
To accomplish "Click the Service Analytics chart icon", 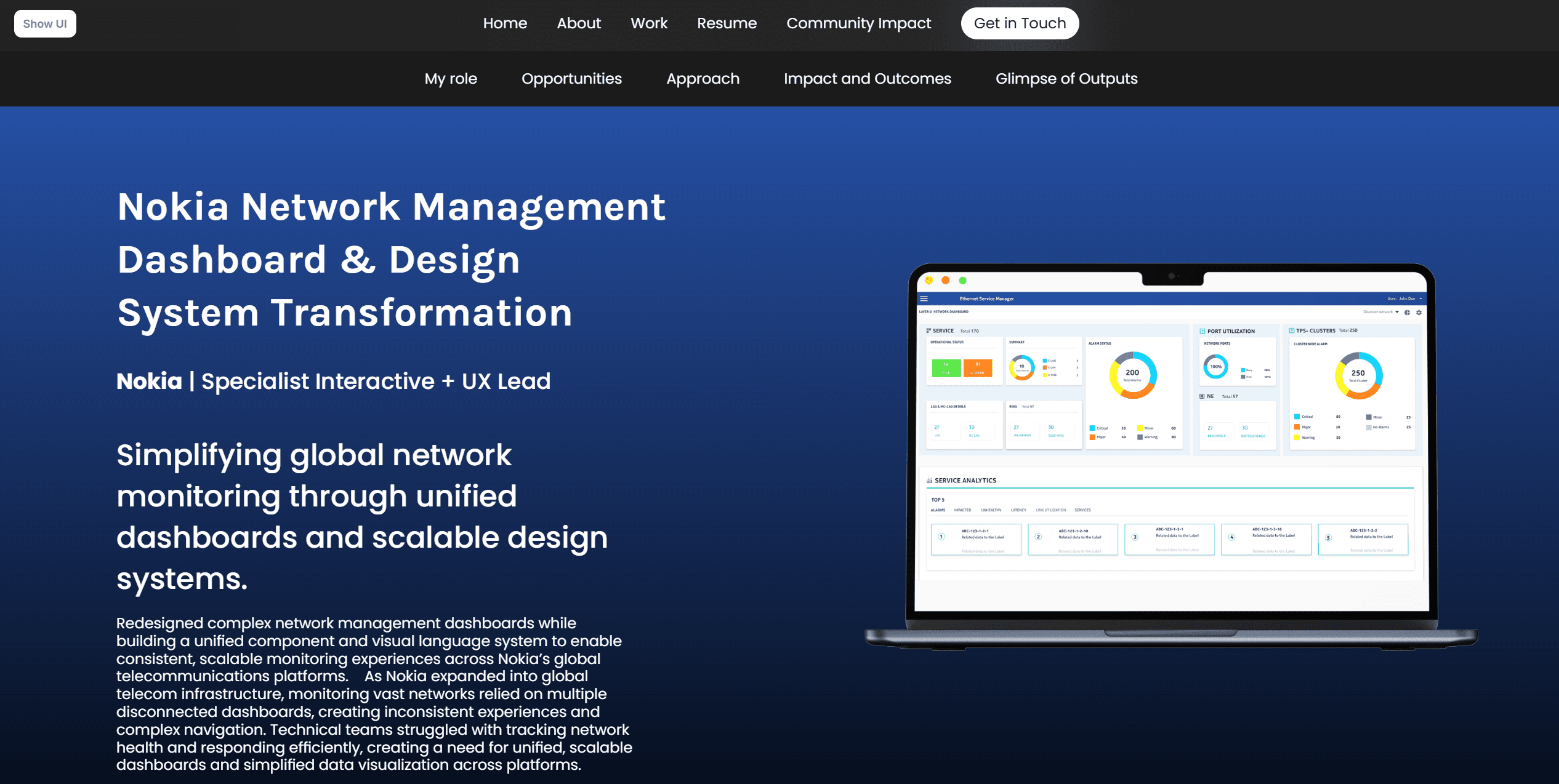I will click(x=929, y=481).
